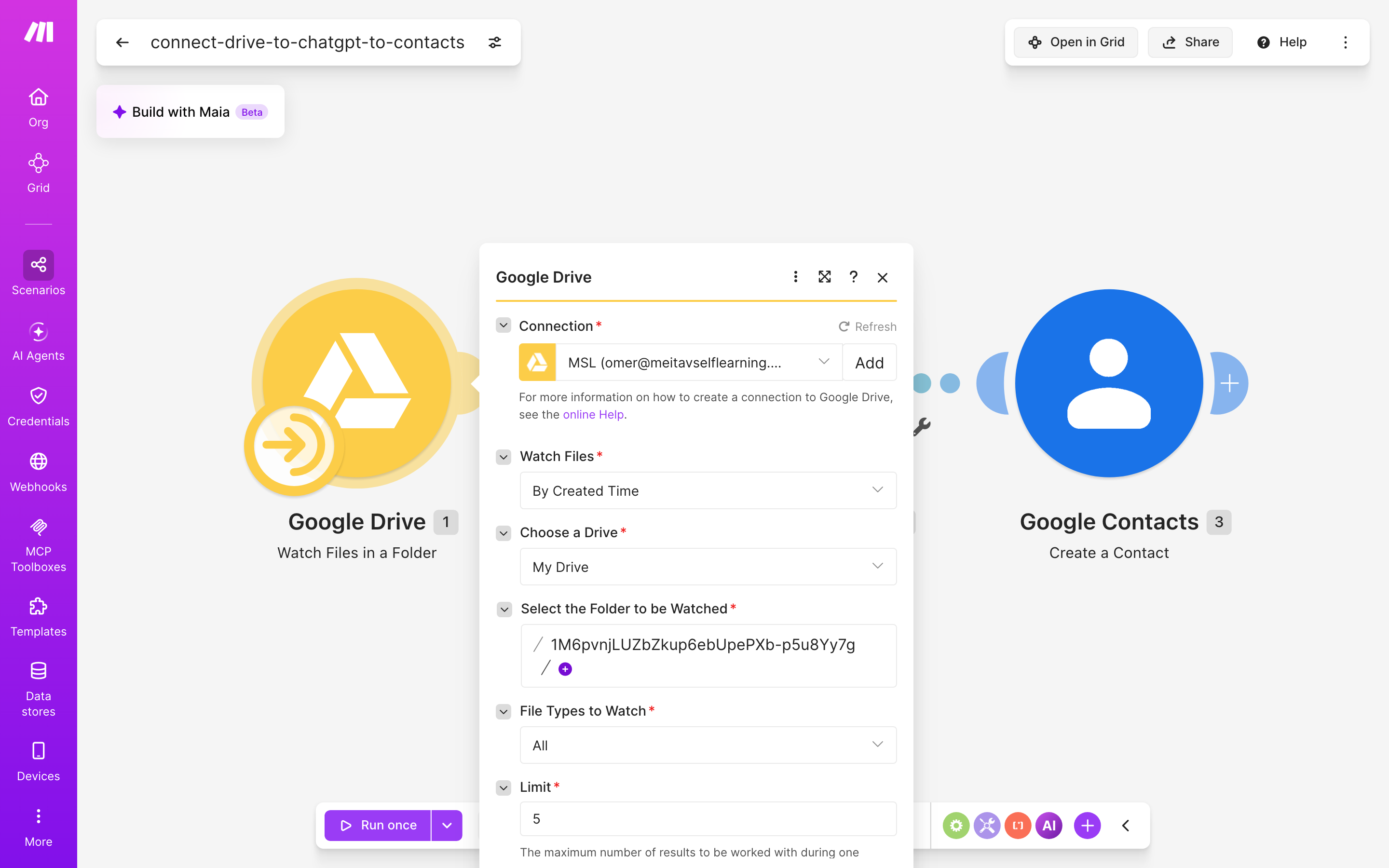
Task: Open AI Agents section
Action: (x=39, y=341)
